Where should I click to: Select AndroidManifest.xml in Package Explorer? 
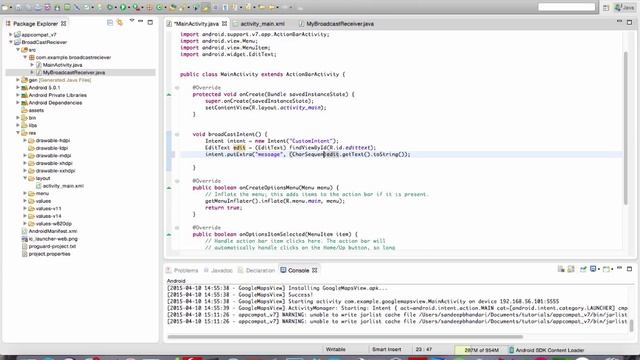tap(52, 231)
